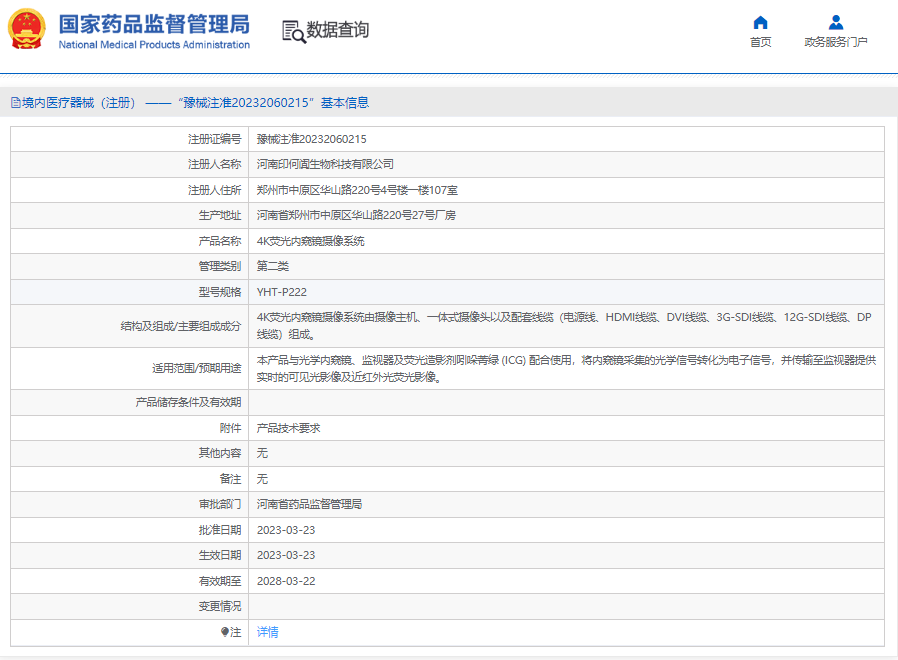
Task: Select model value YHT-P222
Action: point(282,292)
